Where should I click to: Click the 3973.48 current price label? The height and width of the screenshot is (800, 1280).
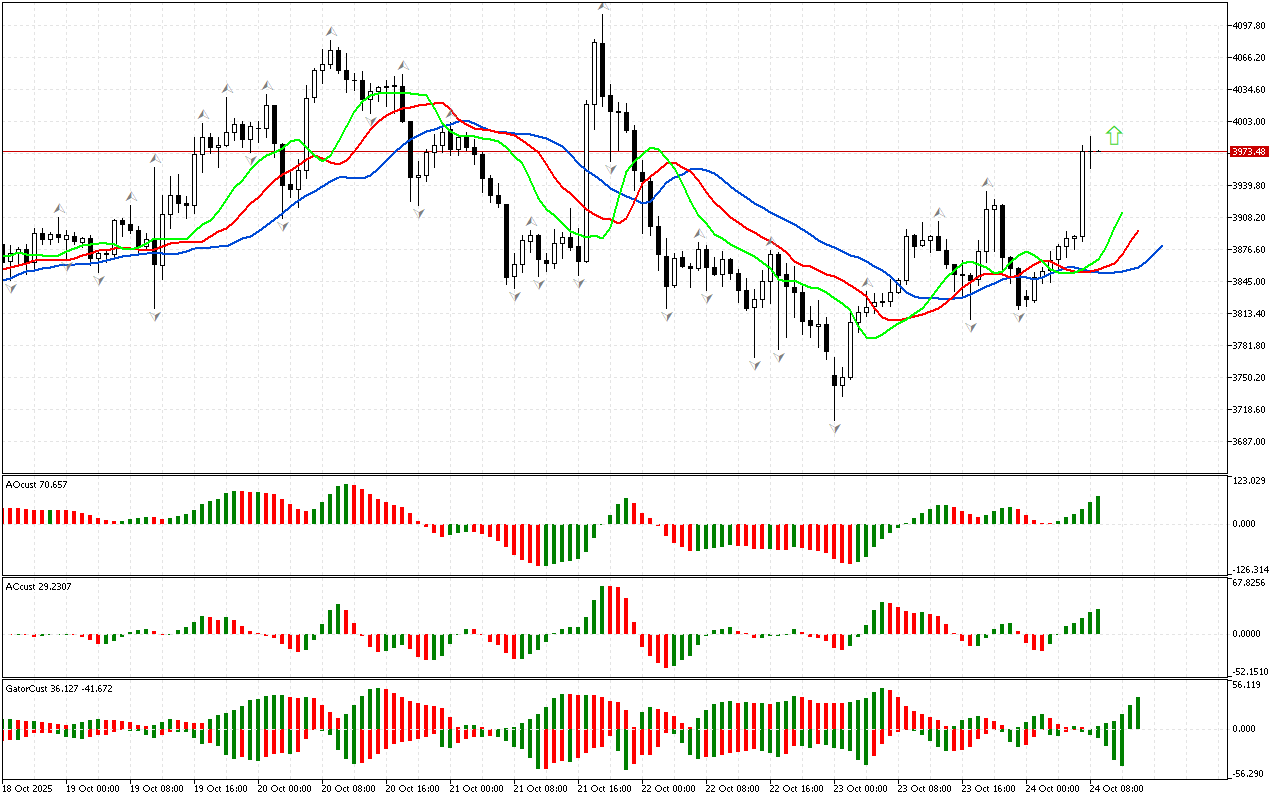pos(1249,152)
